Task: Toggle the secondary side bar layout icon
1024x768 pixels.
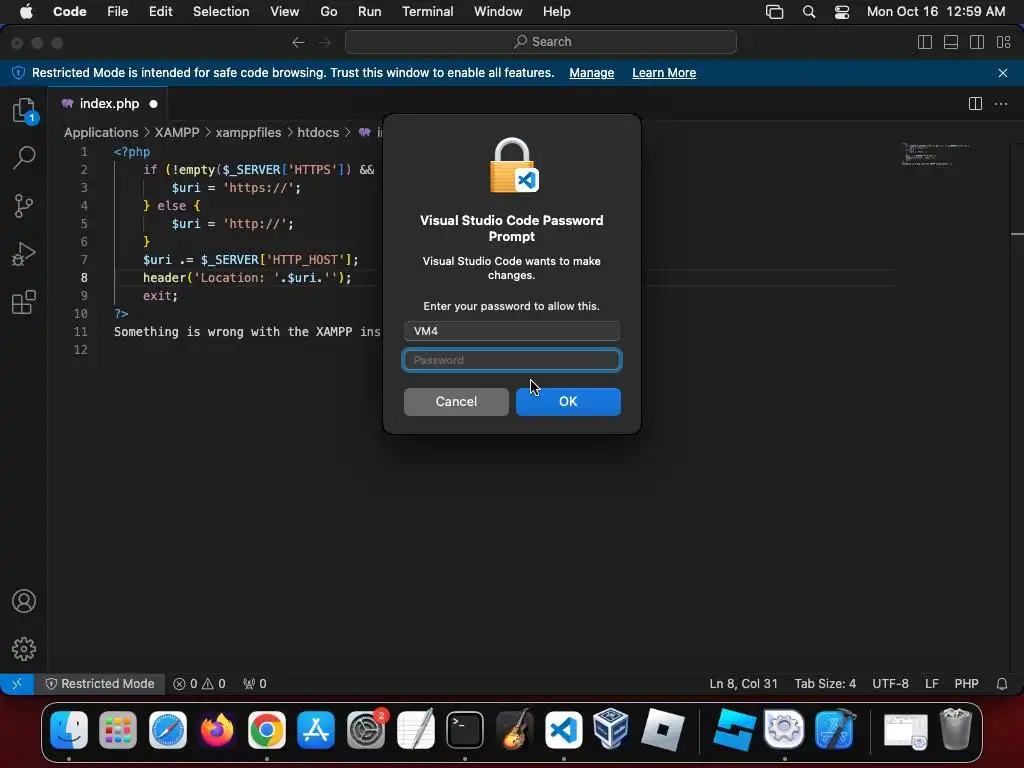Action: coord(977,42)
